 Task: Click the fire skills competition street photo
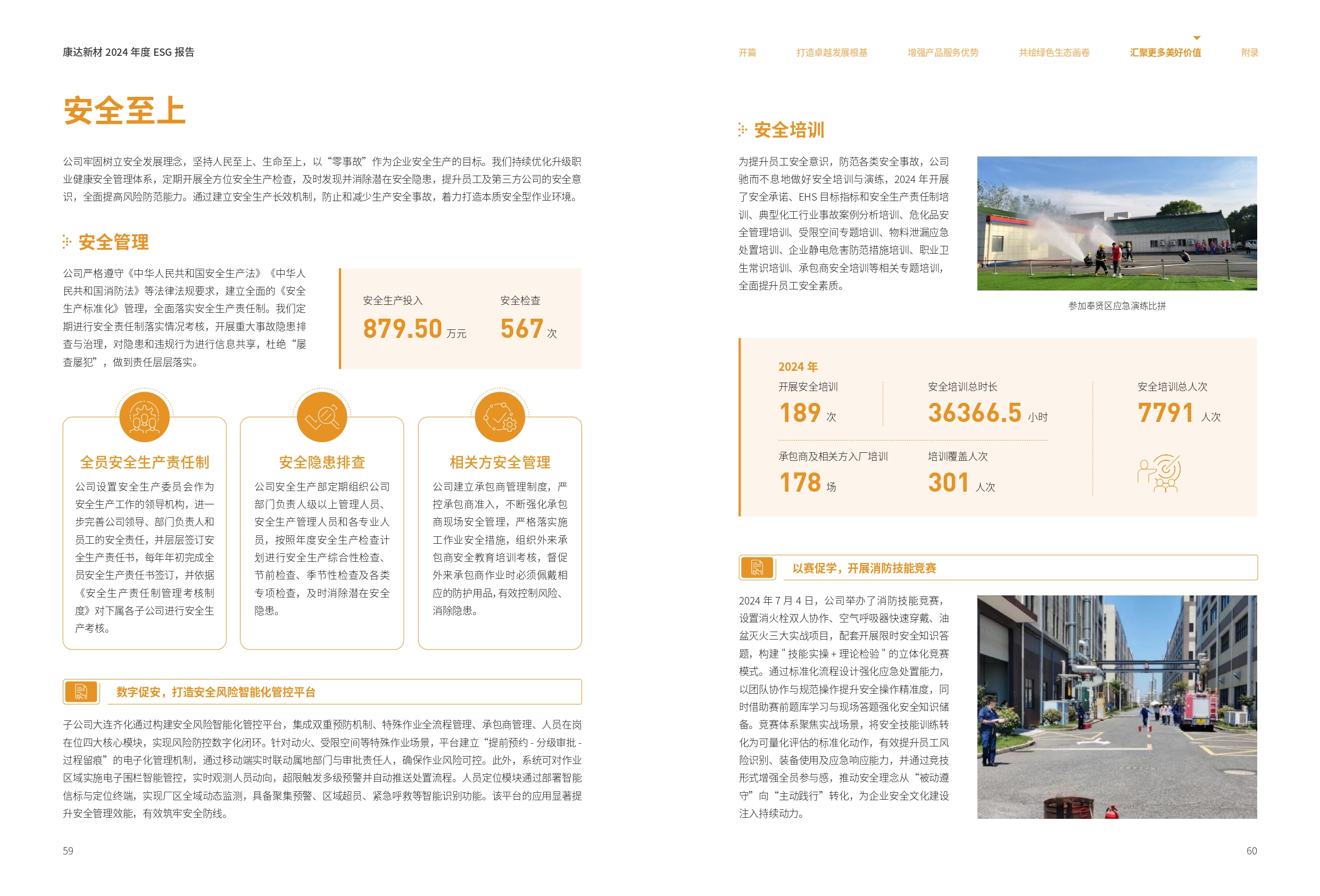pyautogui.click(x=1117, y=706)
